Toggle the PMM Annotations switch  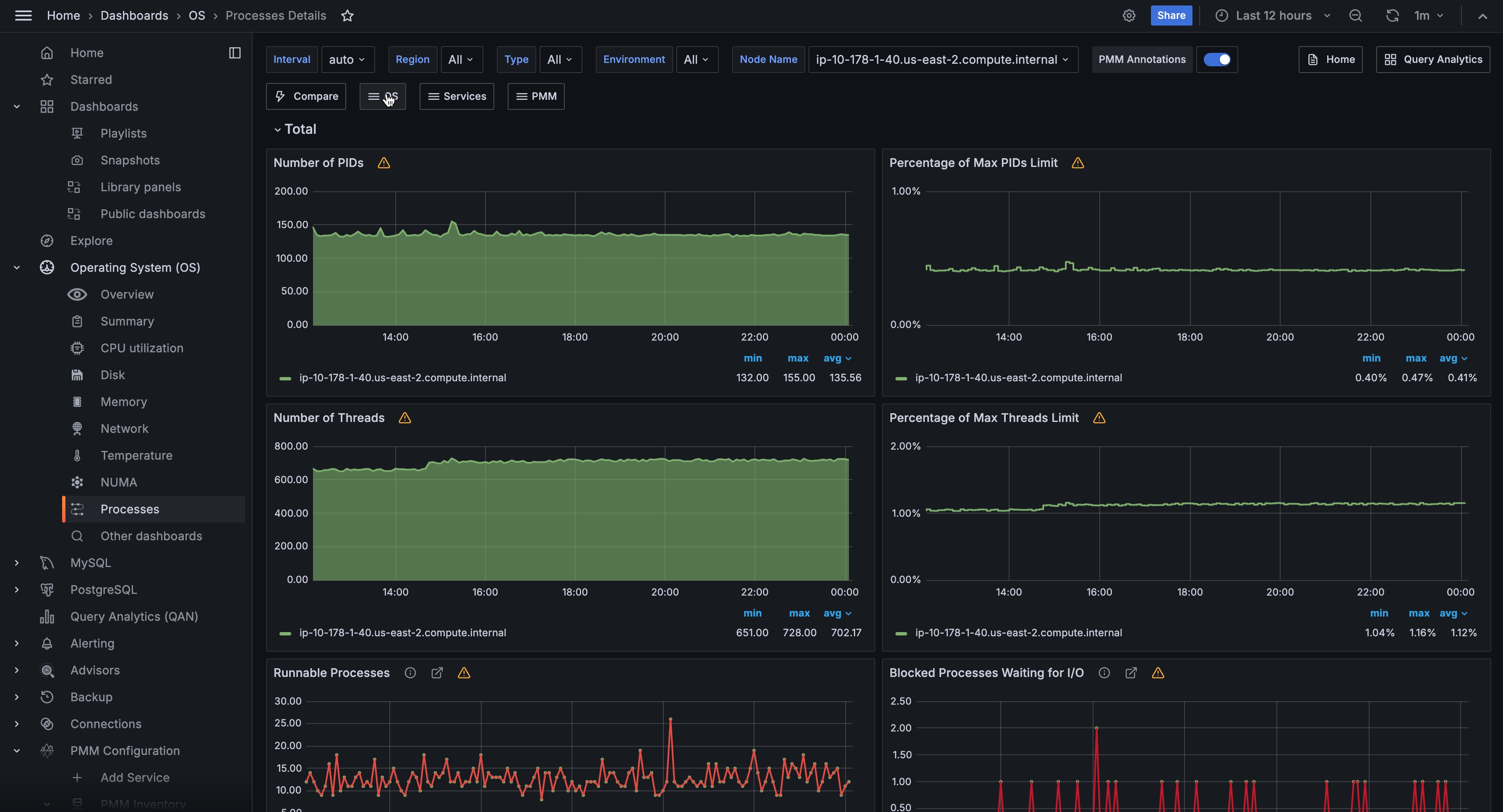1216,60
